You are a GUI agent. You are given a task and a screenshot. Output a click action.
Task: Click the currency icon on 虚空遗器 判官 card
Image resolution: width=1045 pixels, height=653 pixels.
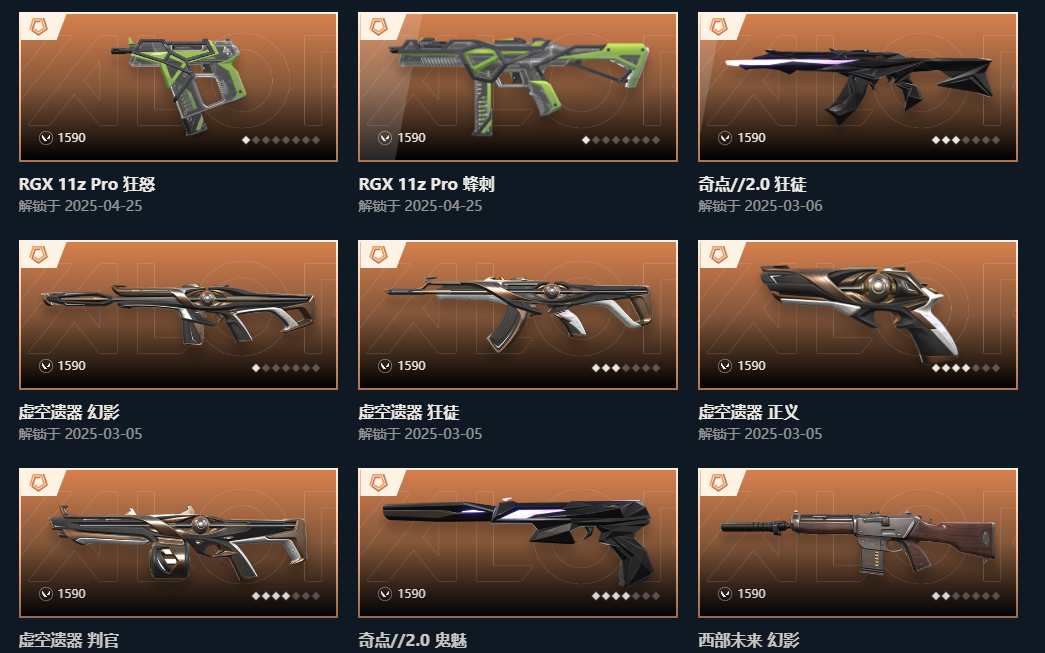[x=45, y=594]
